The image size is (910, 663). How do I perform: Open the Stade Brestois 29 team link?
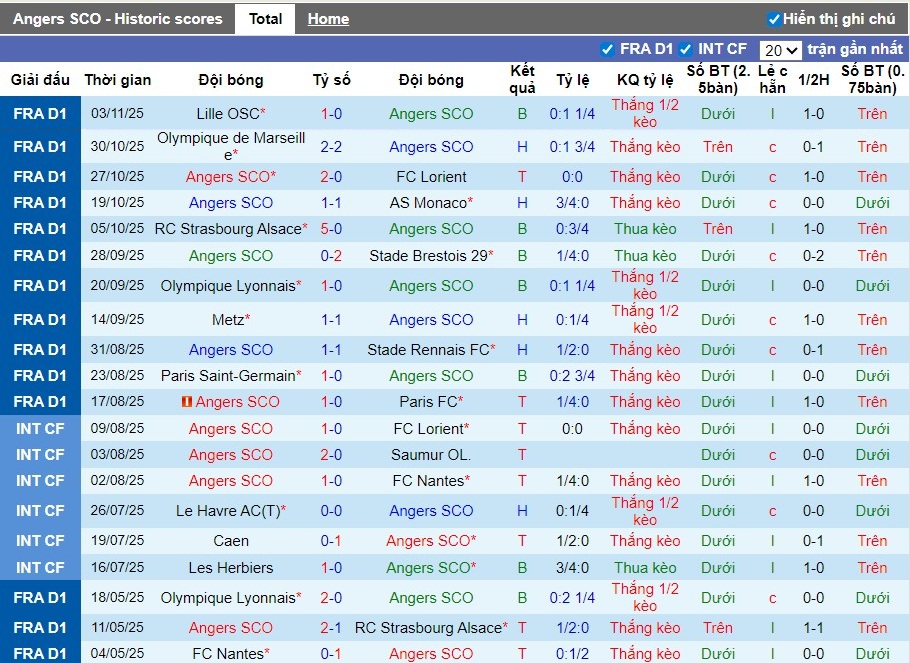point(428,256)
